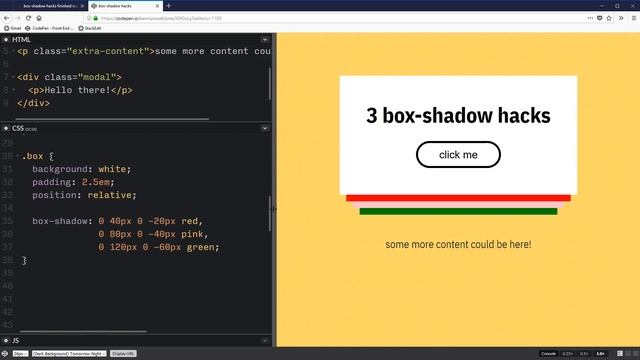Viewport: 640px width, 360px height.
Task: Fold the .box rule at line 30
Action: tap(18, 156)
